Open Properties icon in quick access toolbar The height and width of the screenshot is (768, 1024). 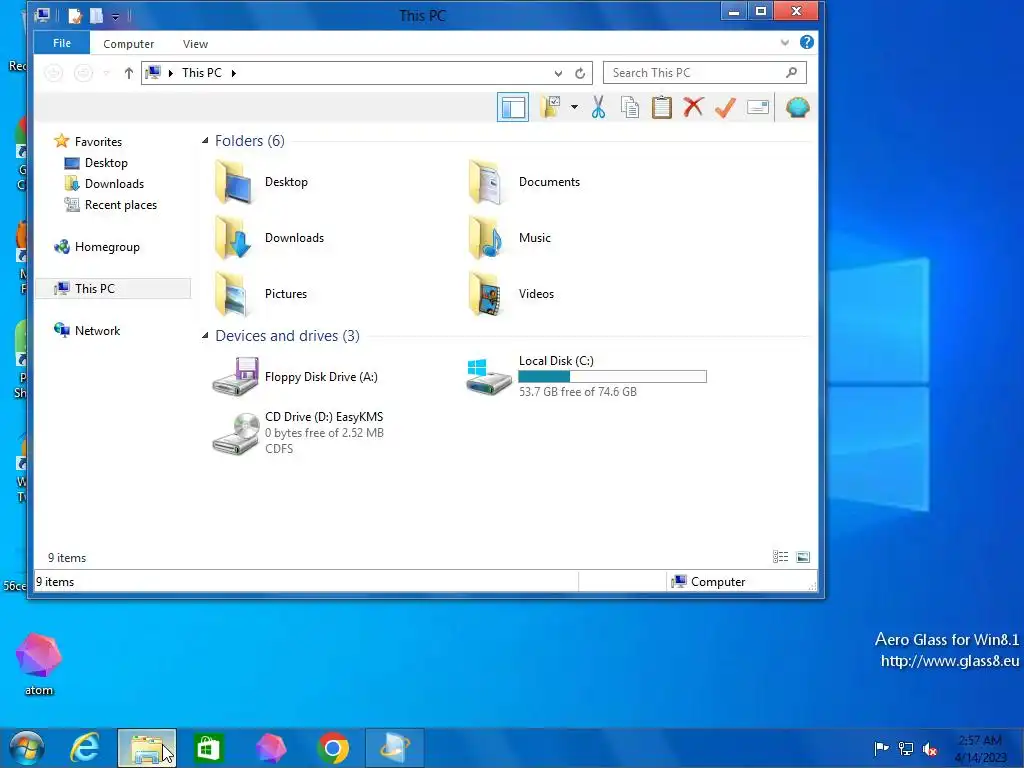(x=75, y=16)
